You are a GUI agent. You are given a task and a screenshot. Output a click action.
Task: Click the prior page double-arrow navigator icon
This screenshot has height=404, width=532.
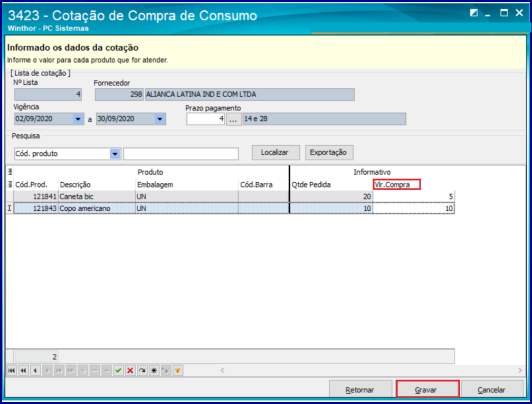click(x=23, y=370)
